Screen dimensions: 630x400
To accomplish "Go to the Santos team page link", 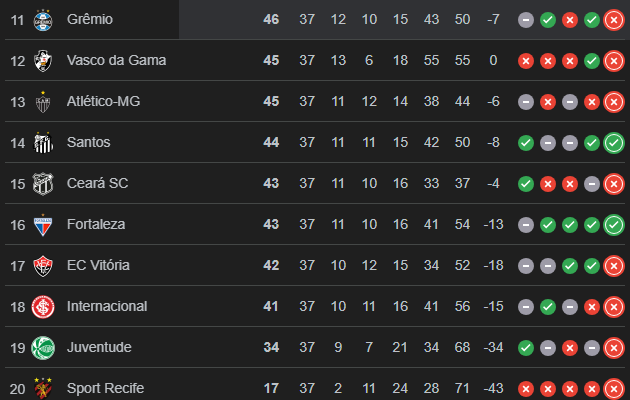I will click(88, 142).
